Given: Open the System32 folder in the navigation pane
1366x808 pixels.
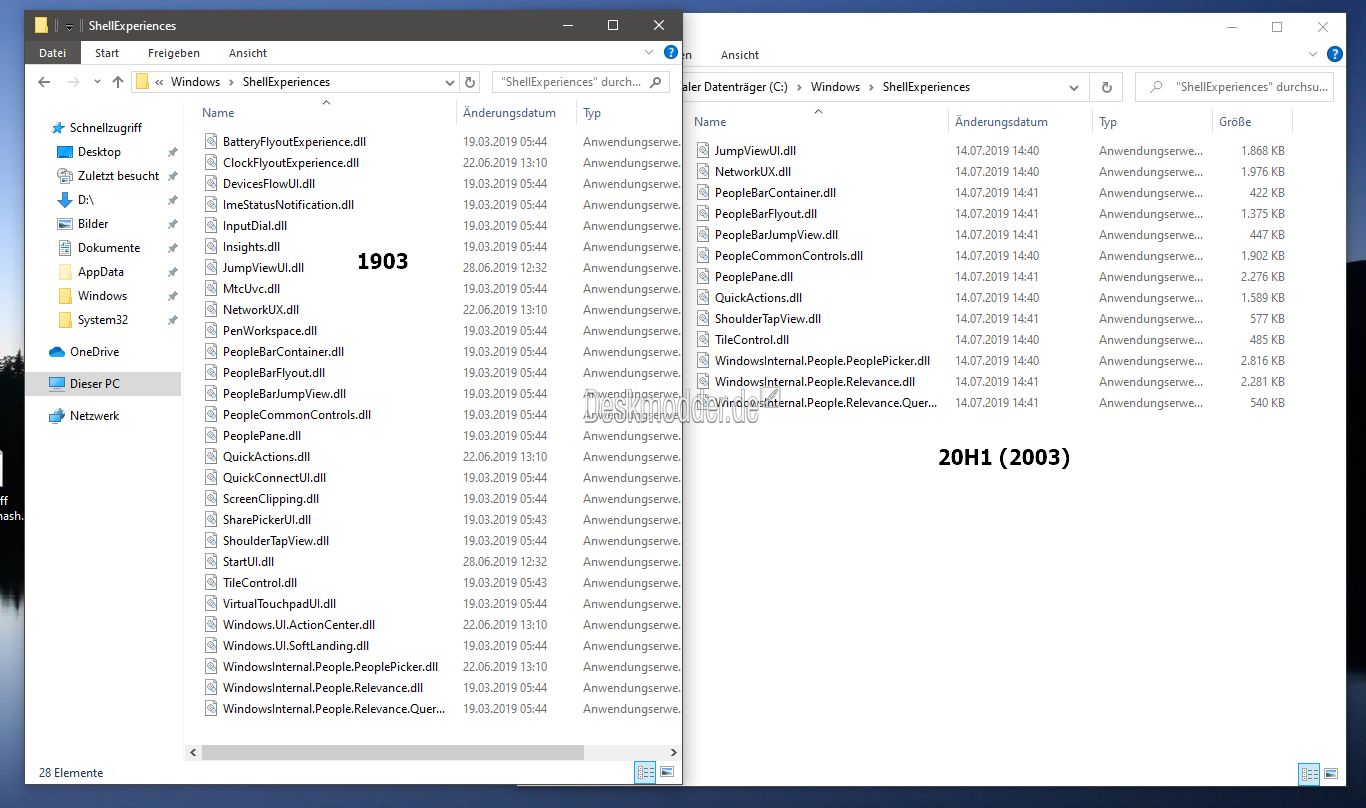Looking at the screenshot, I should (x=102, y=320).
